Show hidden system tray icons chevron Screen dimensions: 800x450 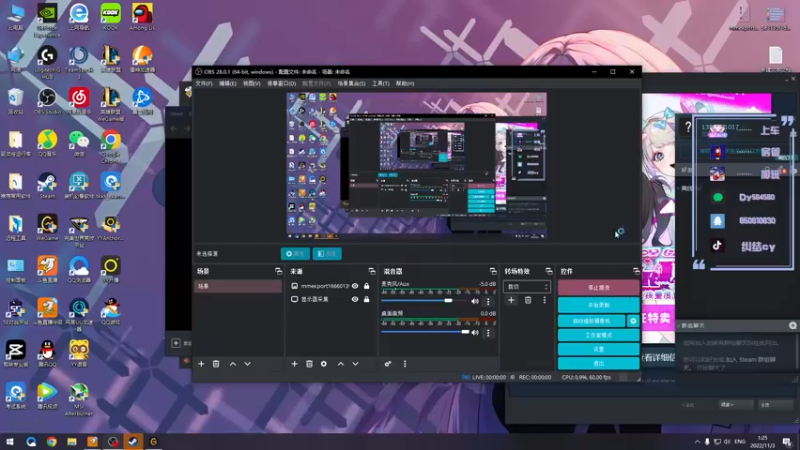point(697,441)
